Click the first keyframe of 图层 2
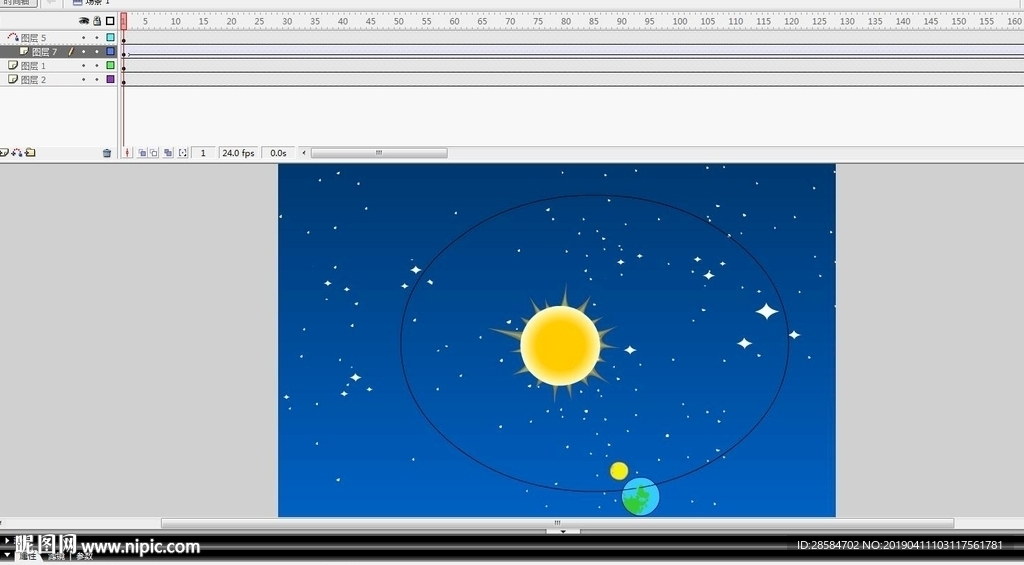 123,81
